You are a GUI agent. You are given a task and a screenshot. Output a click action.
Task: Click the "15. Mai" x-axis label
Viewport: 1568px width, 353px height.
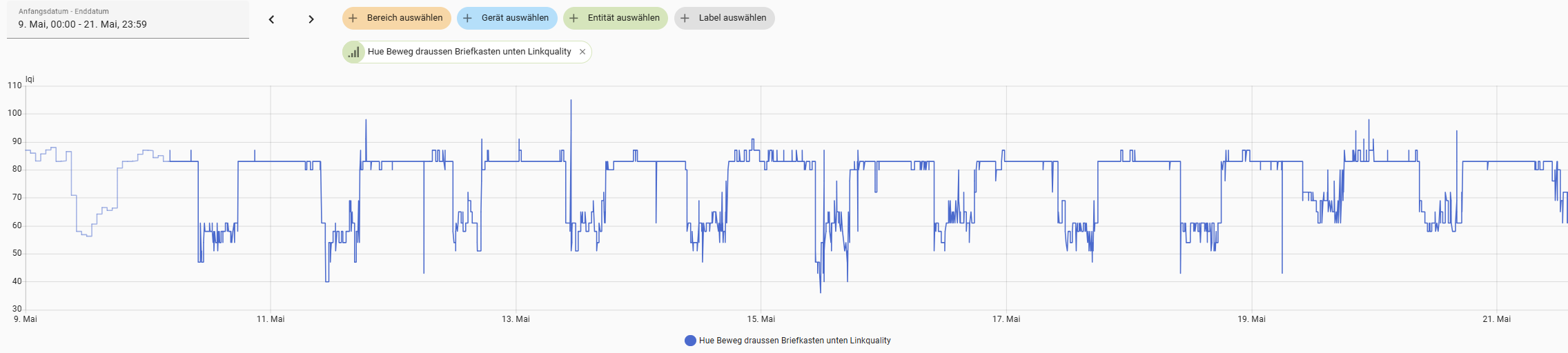point(761,319)
